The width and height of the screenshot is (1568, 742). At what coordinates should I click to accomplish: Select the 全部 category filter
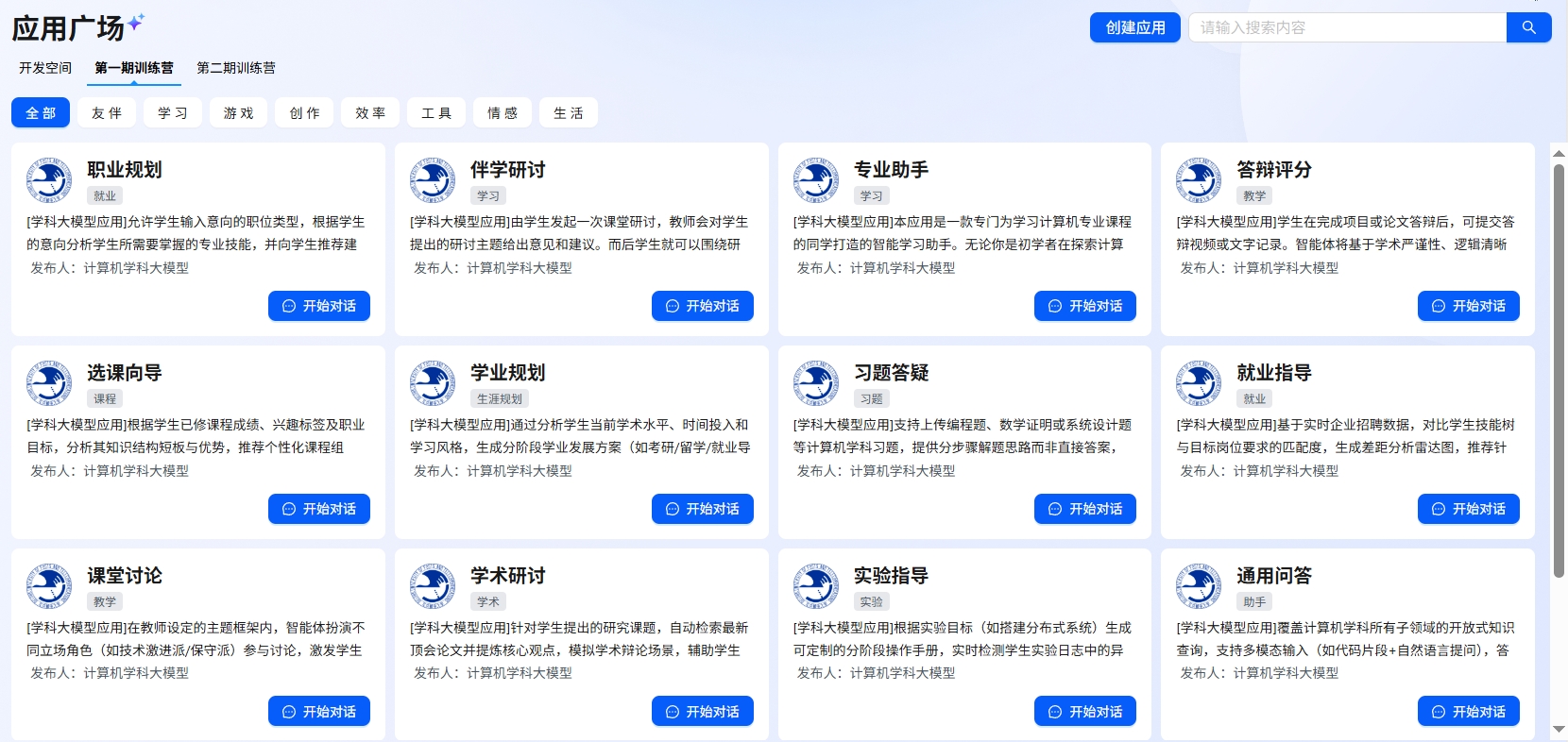click(x=41, y=112)
